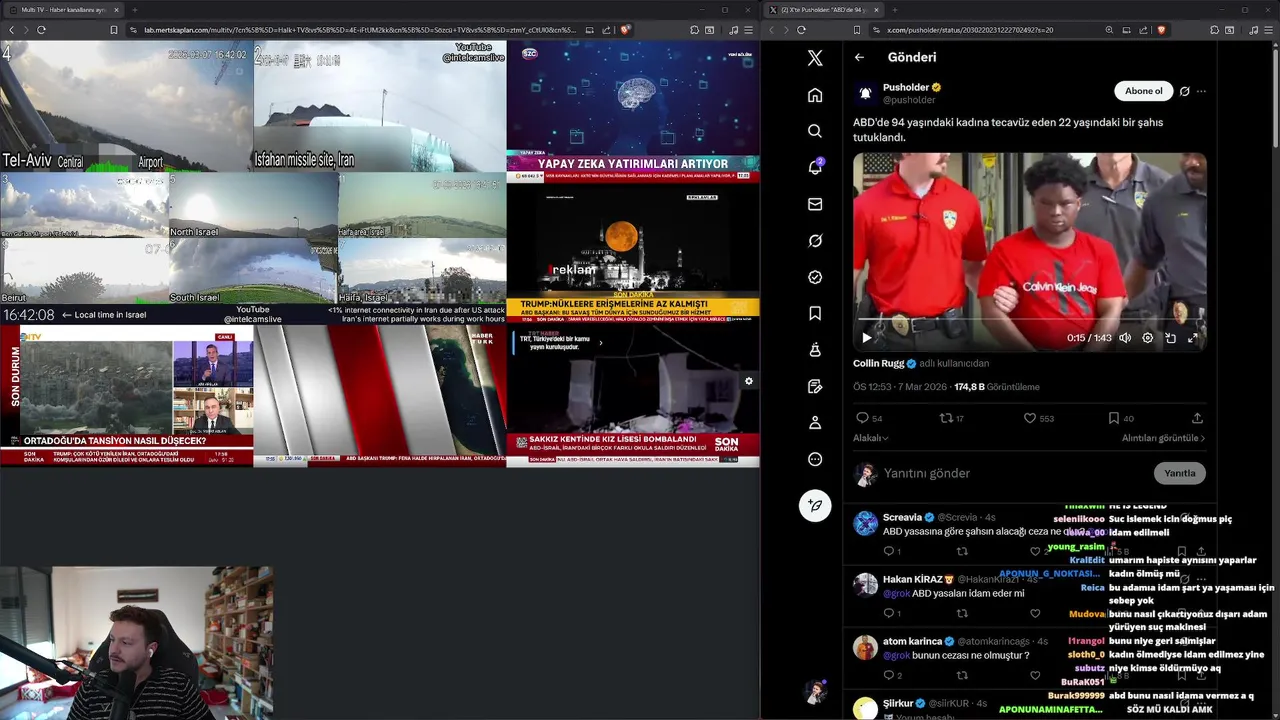Reload the Multi TV page
1280x720 pixels.
41,30
